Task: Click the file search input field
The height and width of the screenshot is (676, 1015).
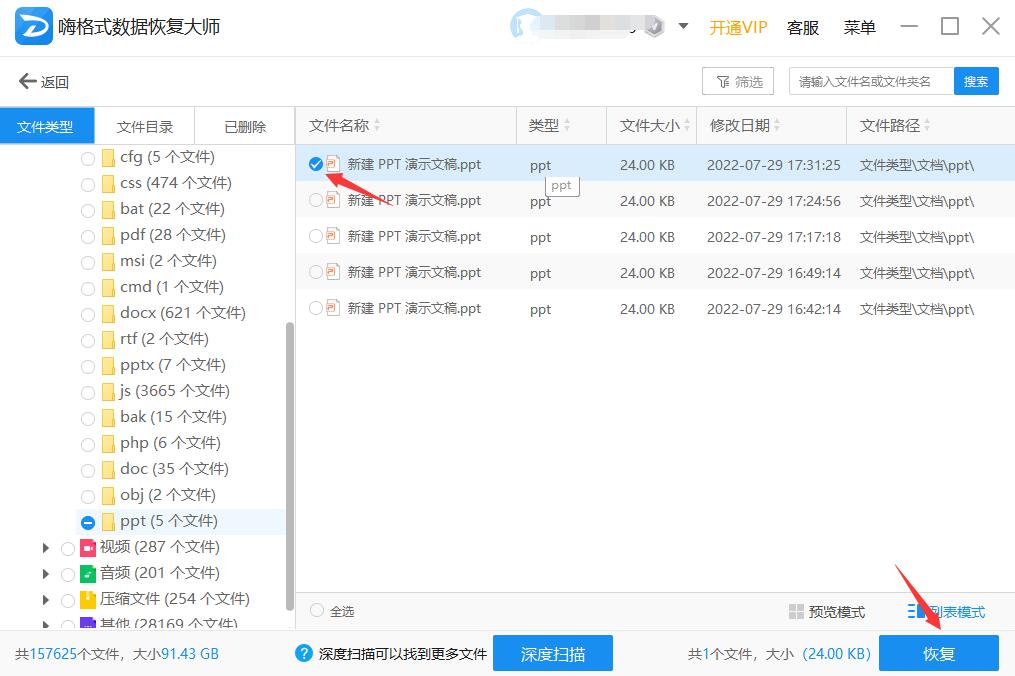Action: [x=871, y=81]
